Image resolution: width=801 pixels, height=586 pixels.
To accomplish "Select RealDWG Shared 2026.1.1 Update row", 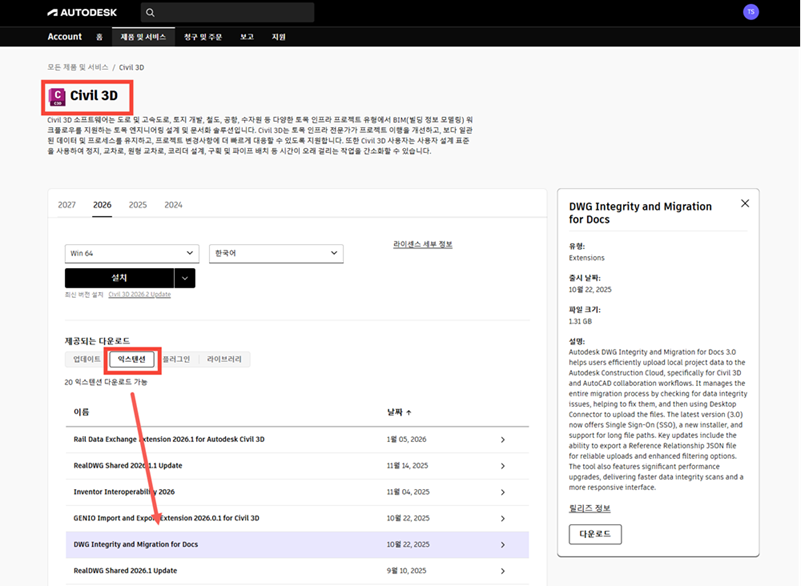I will [x=297, y=466].
